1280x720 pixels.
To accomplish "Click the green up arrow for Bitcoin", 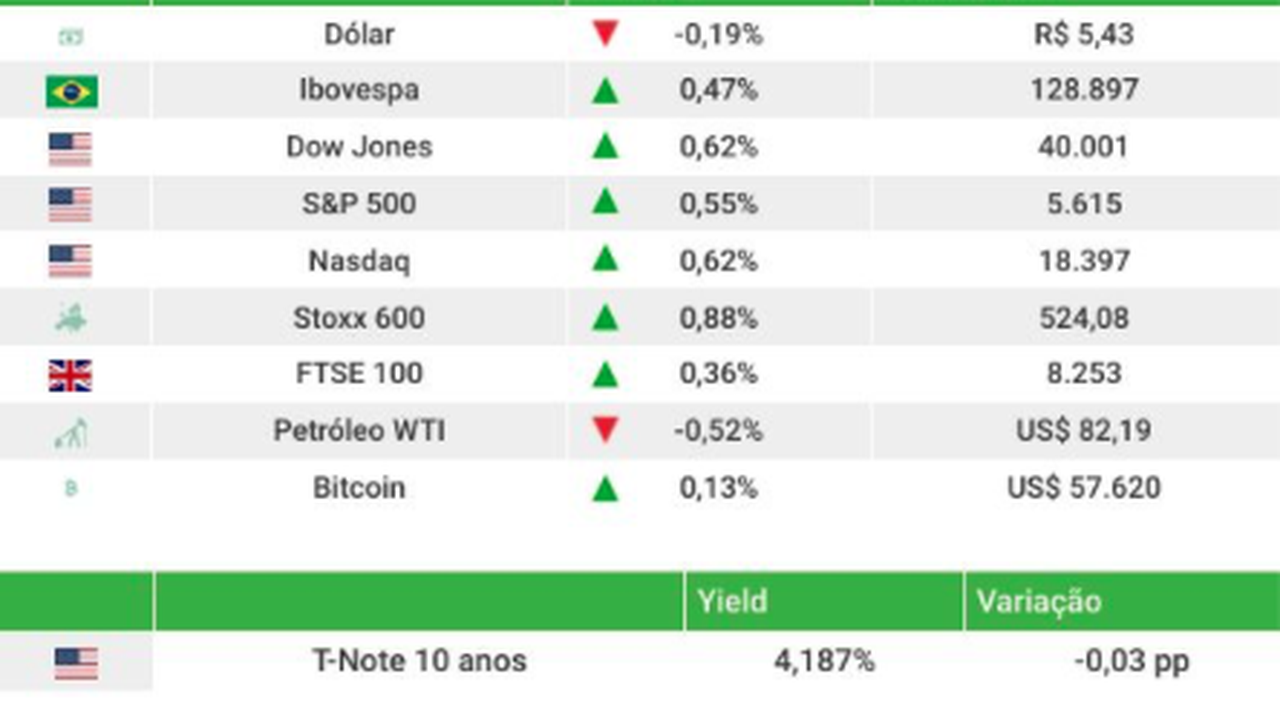I will coord(604,489).
